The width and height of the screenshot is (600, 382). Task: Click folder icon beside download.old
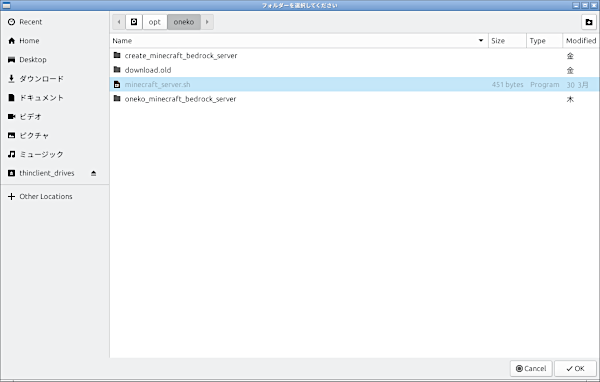[x=117, y=70]
